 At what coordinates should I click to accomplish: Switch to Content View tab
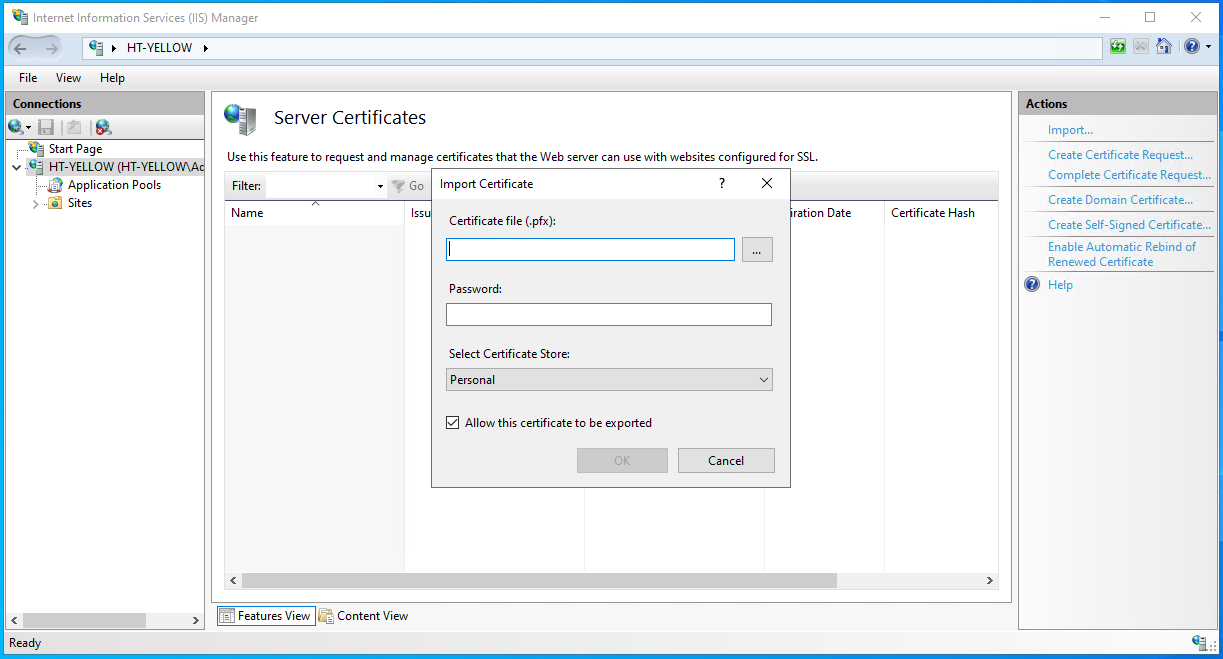[363, 615]
